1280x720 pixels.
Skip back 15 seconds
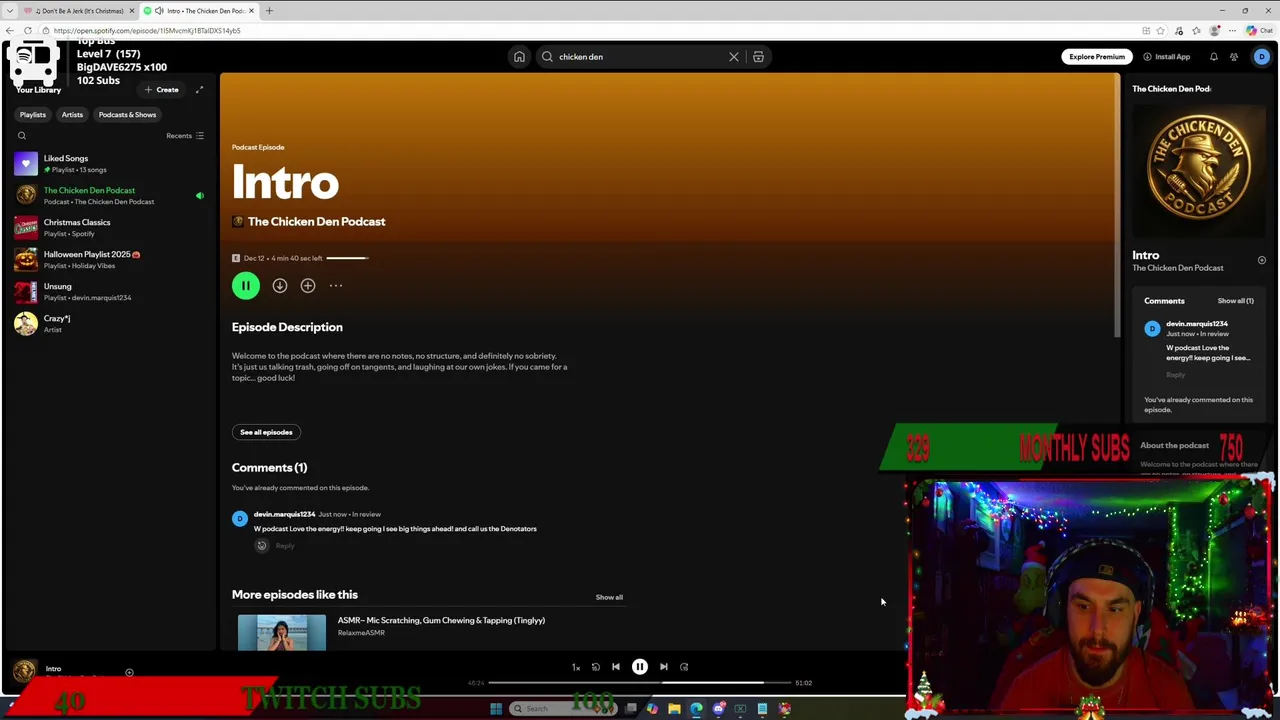[x=595, y=667]
